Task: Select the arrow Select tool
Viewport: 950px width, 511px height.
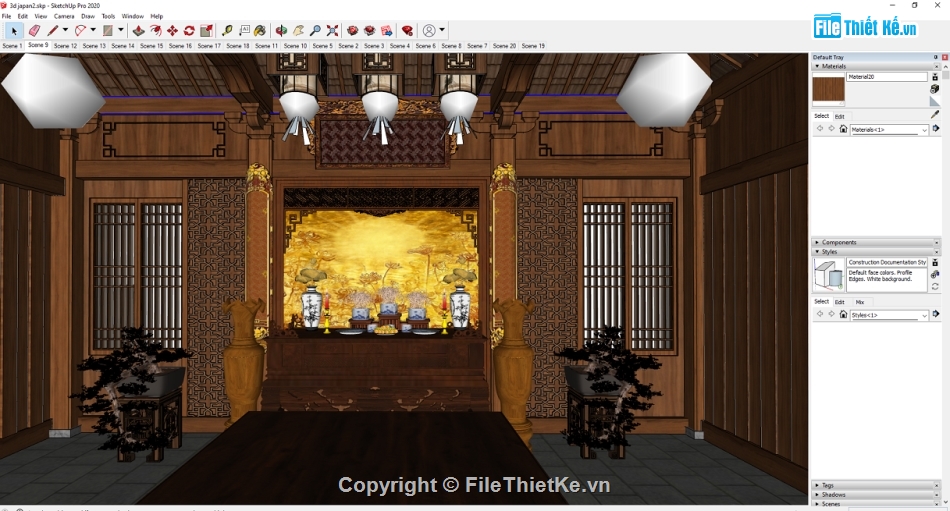Action: (x=15, y=30)
